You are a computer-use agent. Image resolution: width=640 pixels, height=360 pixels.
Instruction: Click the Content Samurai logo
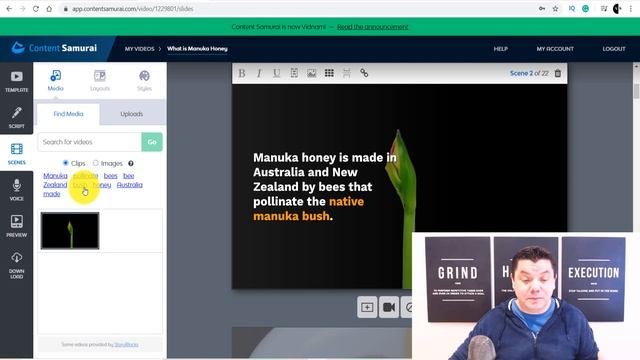point(54,48)
